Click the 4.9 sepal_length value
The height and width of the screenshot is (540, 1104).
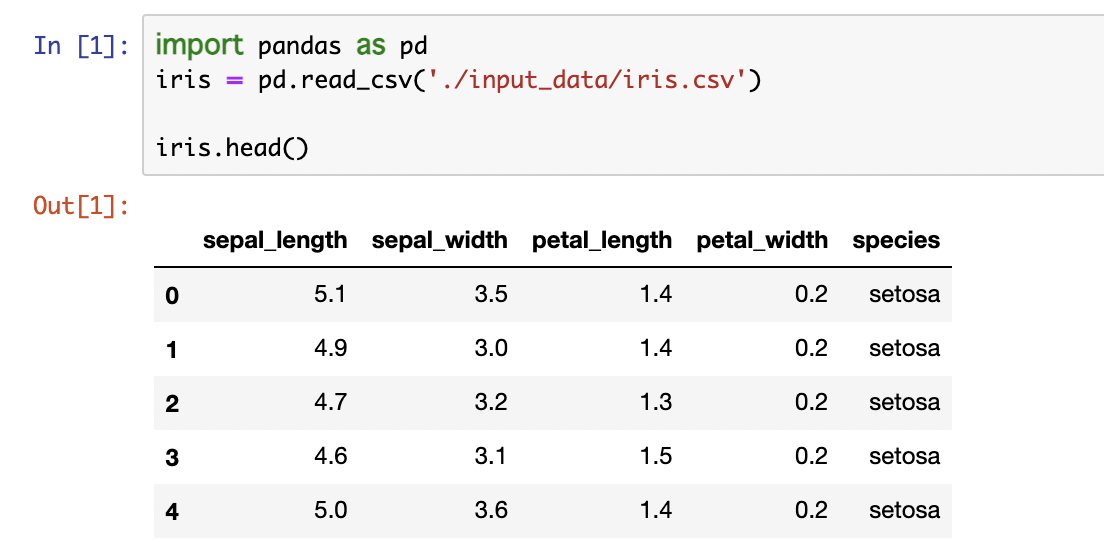330,349
